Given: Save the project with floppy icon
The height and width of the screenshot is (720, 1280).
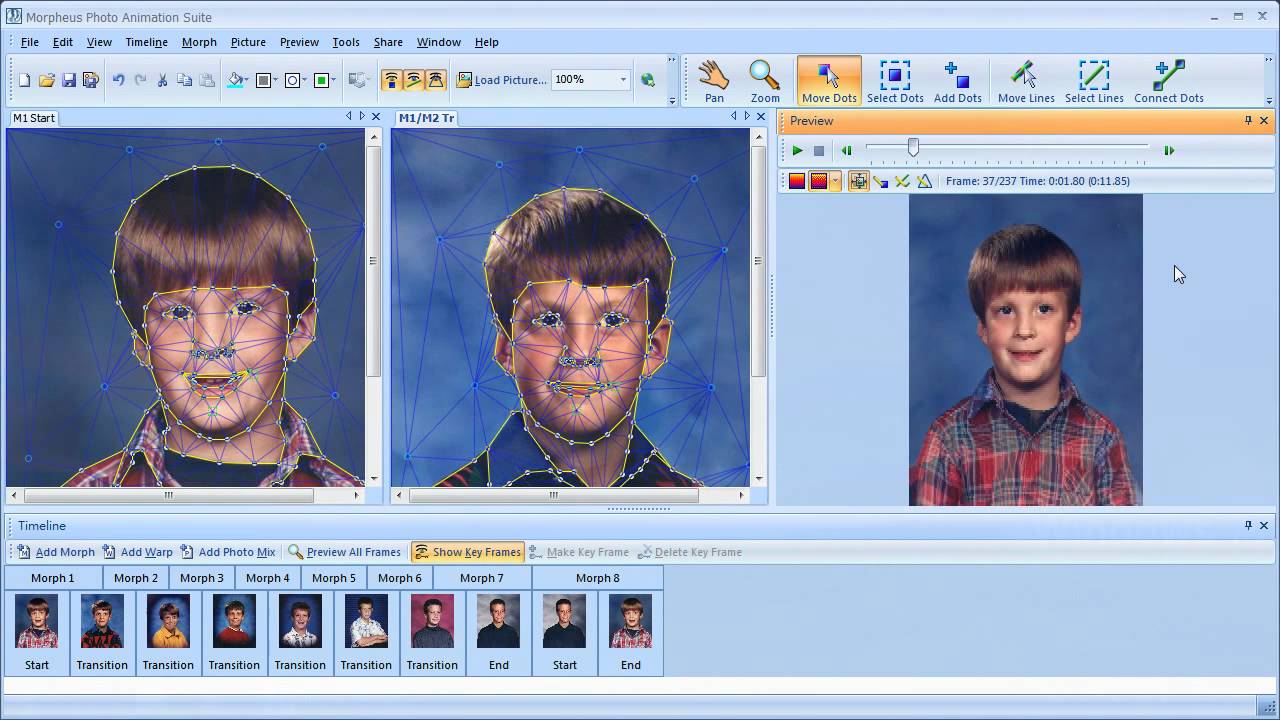Looking at the screenshot, I should 69,80.
